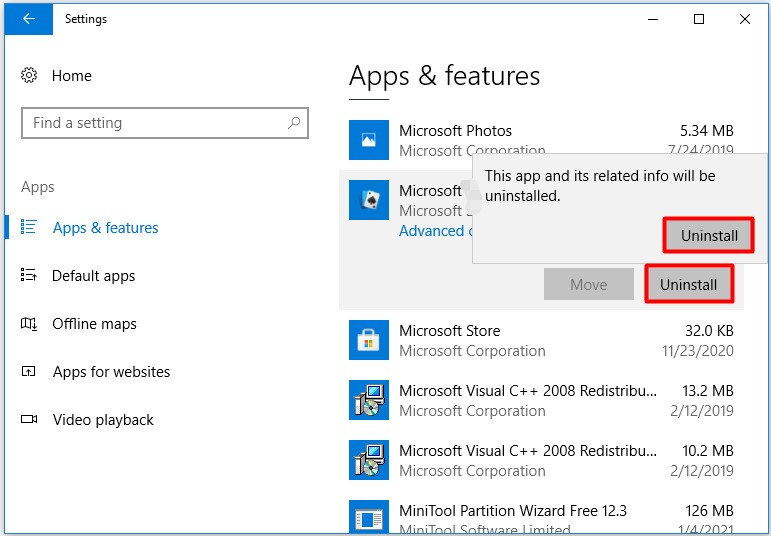Image resolution: width=771 pixels, height=536 pixels.
Task: Select the Microsoft Store list entry
Action: pyautogui.click(x=540, y=340)
